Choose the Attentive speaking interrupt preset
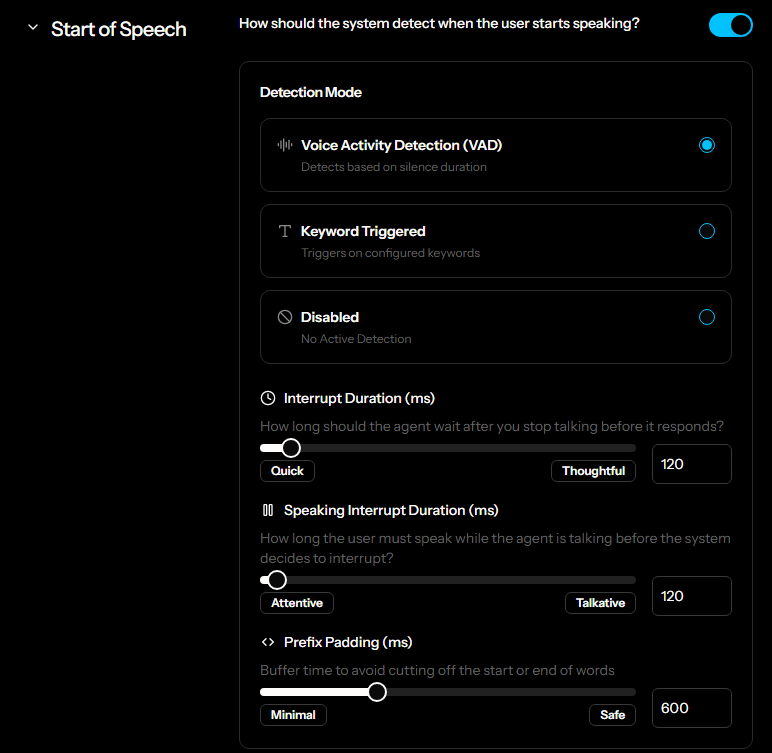This screenshot has width=772, height=753. coord(297,603)
